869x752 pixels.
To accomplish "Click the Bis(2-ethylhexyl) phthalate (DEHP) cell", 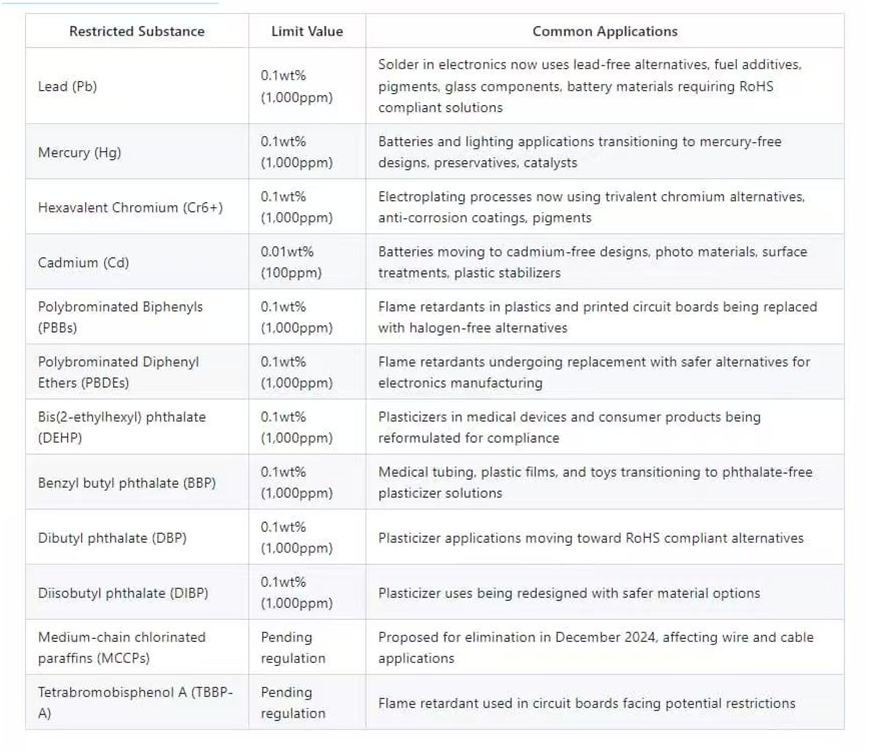I will pos(121,427).
